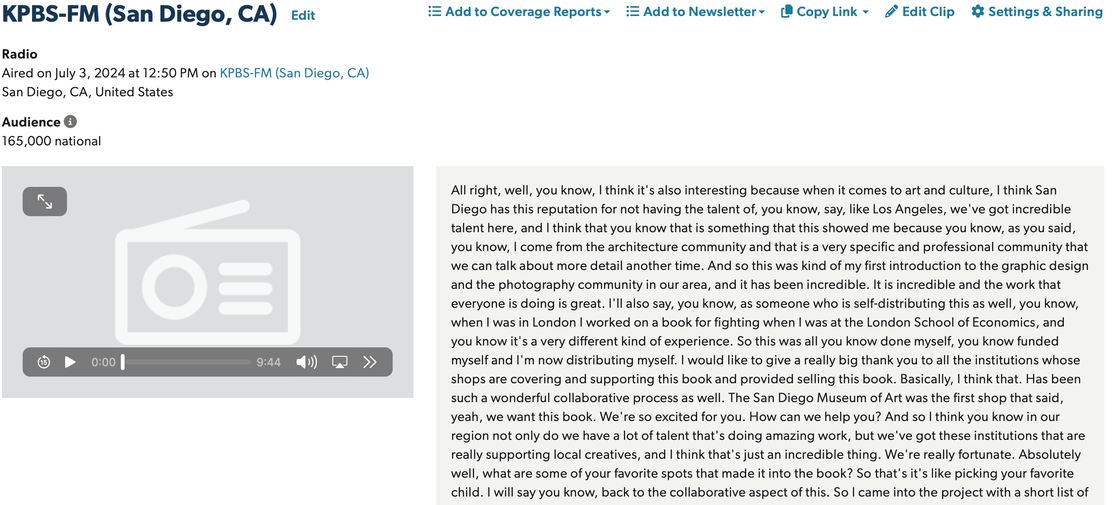This screenshot has width=1112, height=505.
Task: Click the Copy Link clipboard icon
Action: (786, 12)
